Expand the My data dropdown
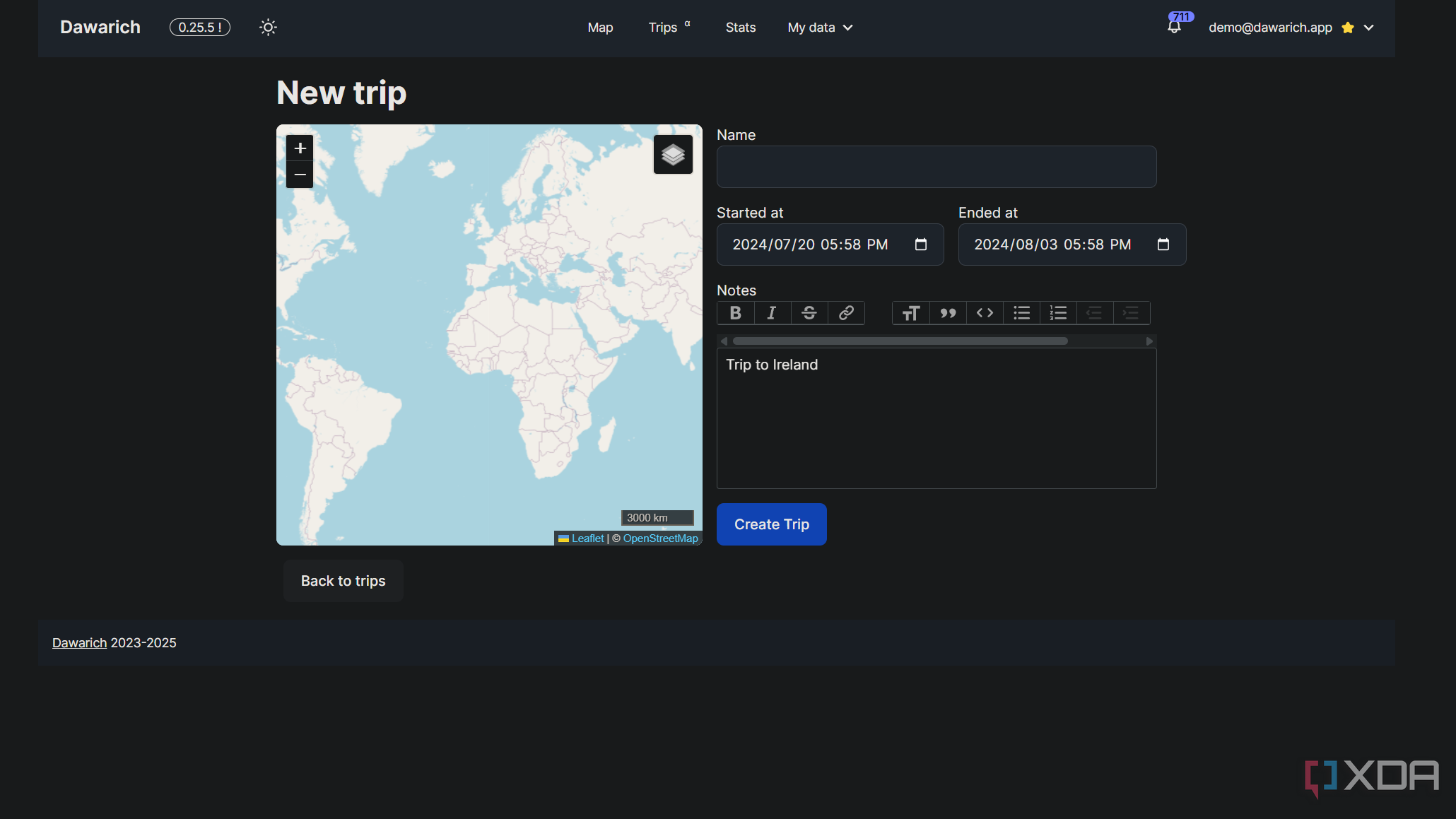Viewport: 1456px width, 819px height. (820, 28)
